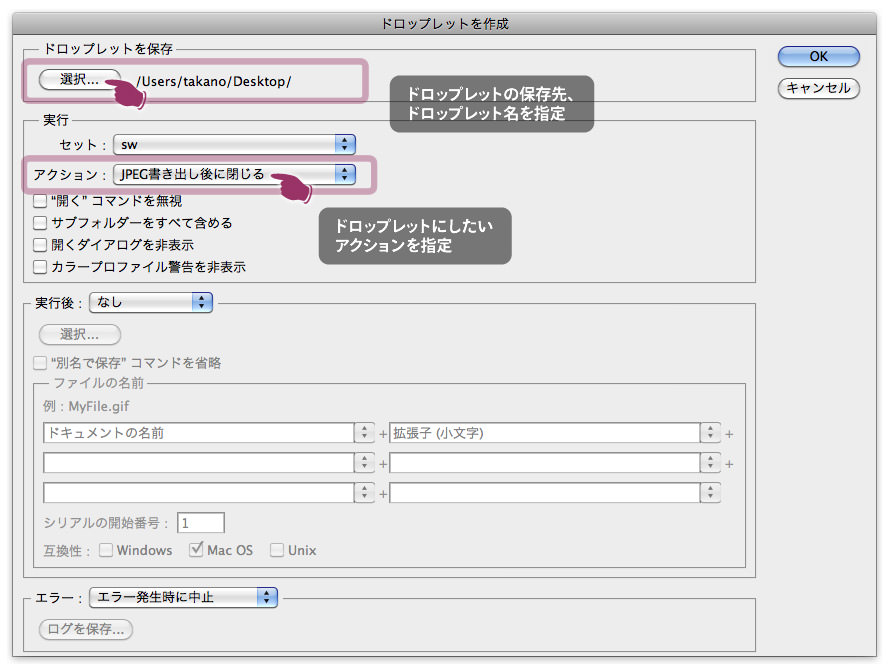Enable the "開く" コマンドを無視 checkbox
889x669 pixels.
(x=40, y=201)
